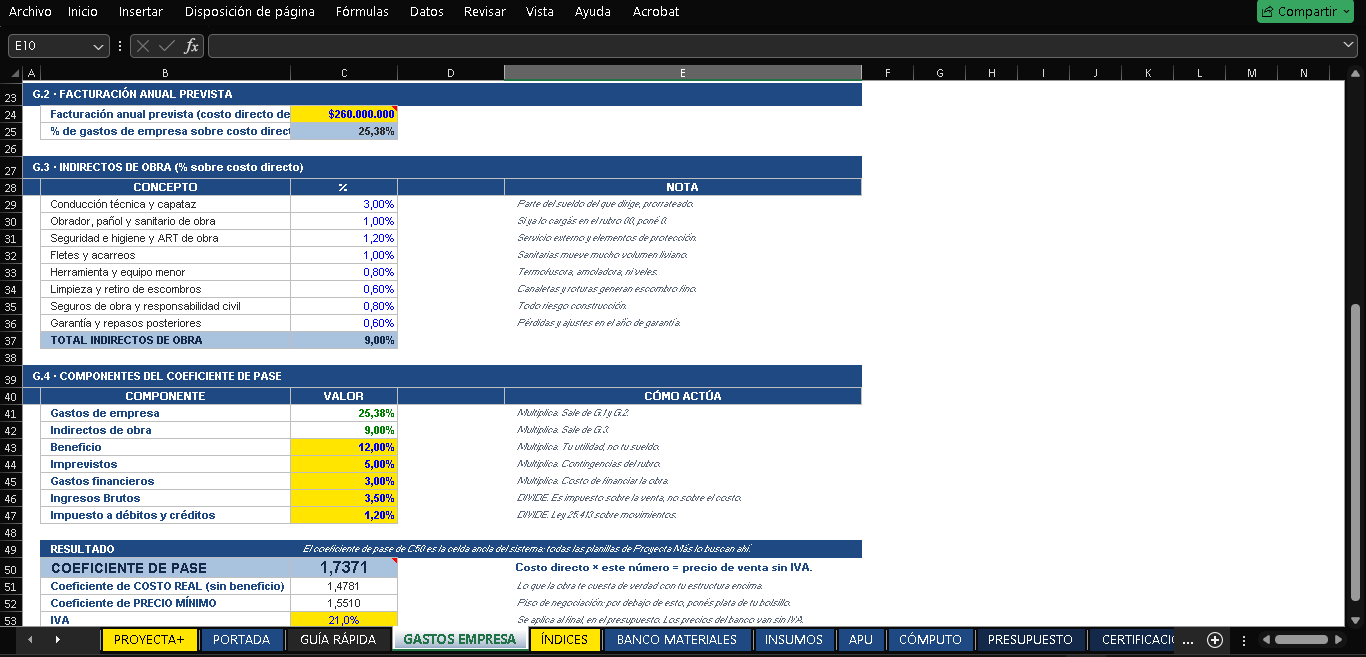Switch to the ÍNDICES sheet tab
The height and width of the screenshot is (657, 1366).
coord(565,640)
